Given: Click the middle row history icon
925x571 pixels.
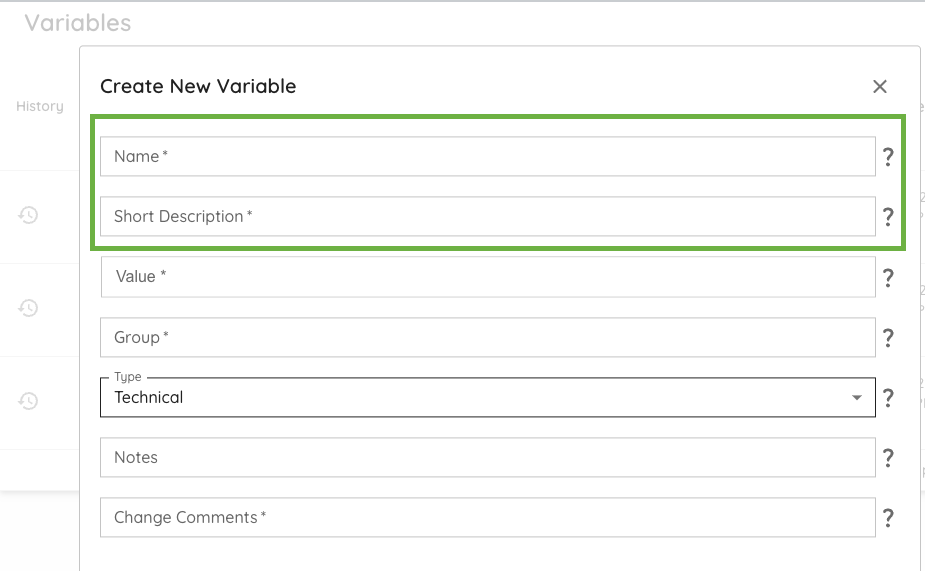Looking at the screenshot, I should 29,308.
